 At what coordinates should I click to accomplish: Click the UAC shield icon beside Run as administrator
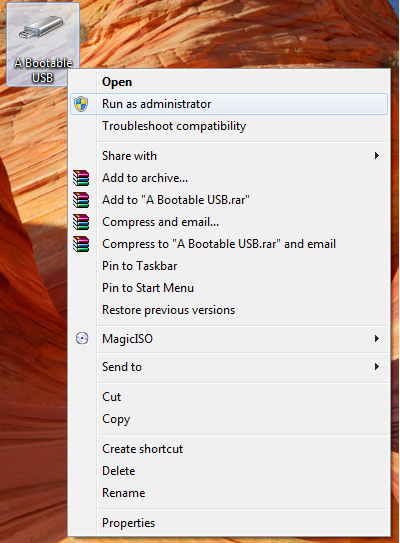pyautogui.click(x=81, y=104)
